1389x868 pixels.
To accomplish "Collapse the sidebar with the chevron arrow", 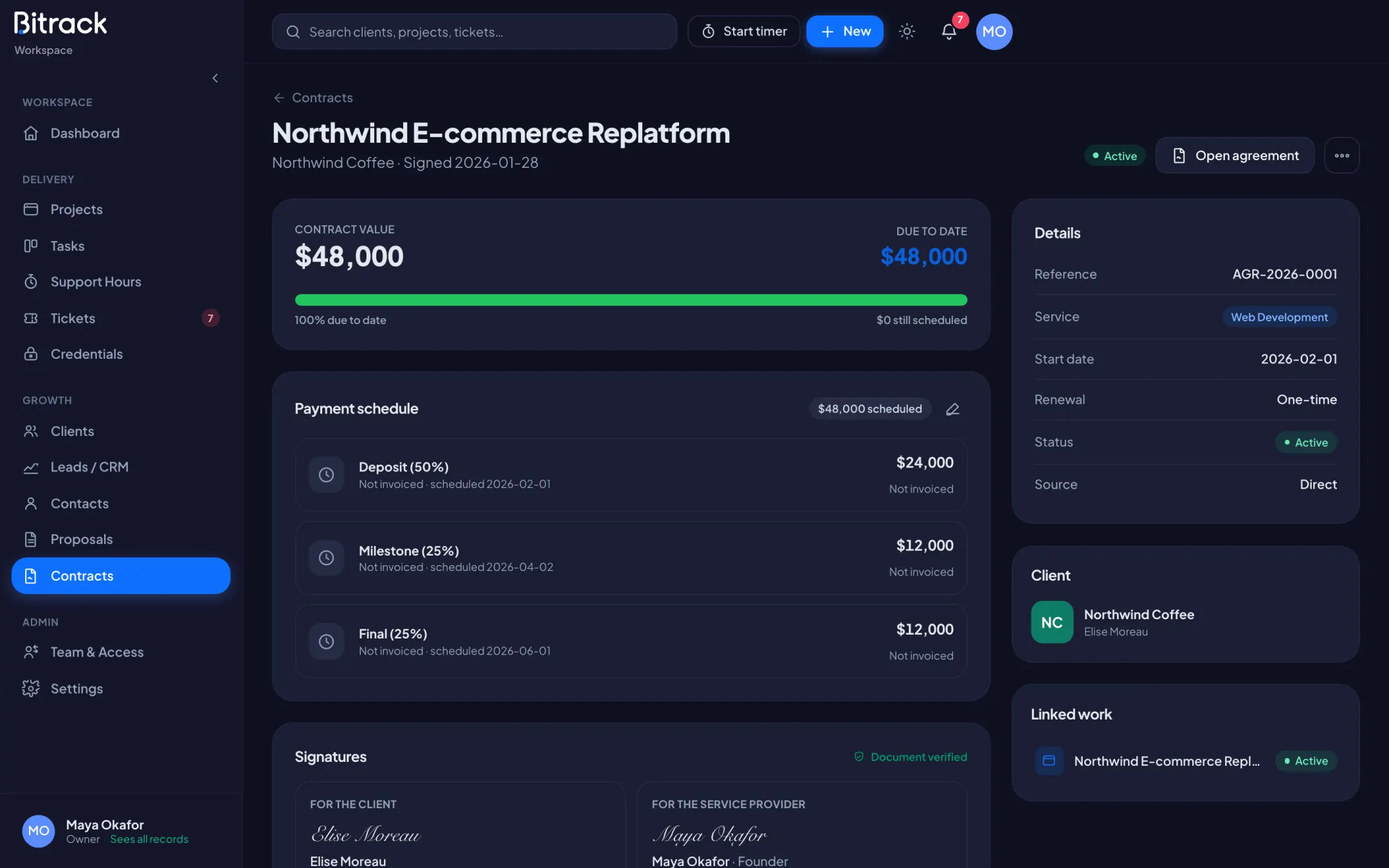I will pyautogui.click(x=215, y=78).
